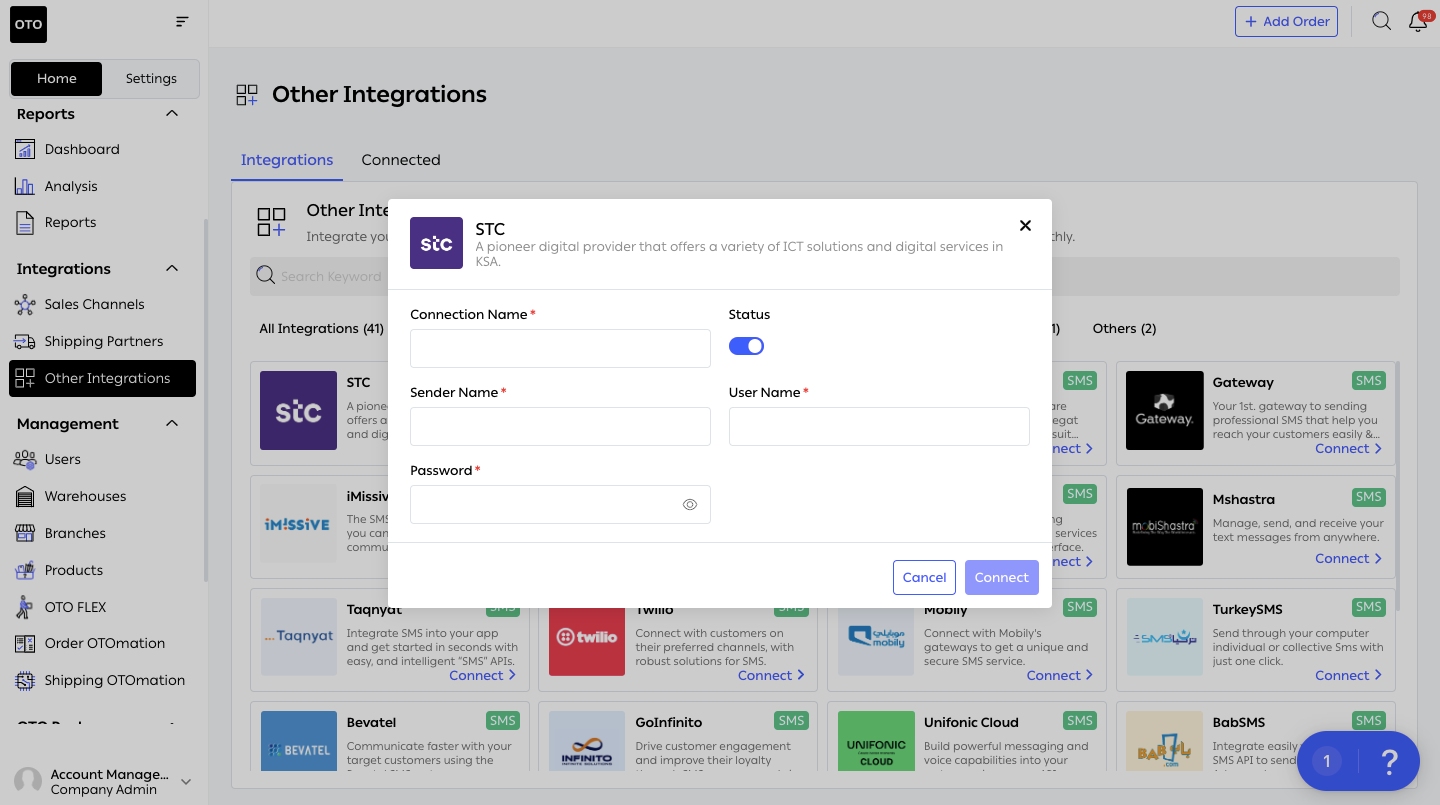The height and width of the screenshot is (805, 1440).
Task: Click the GoInfinito logo thumbnail
Action: (x=587, y=741)
